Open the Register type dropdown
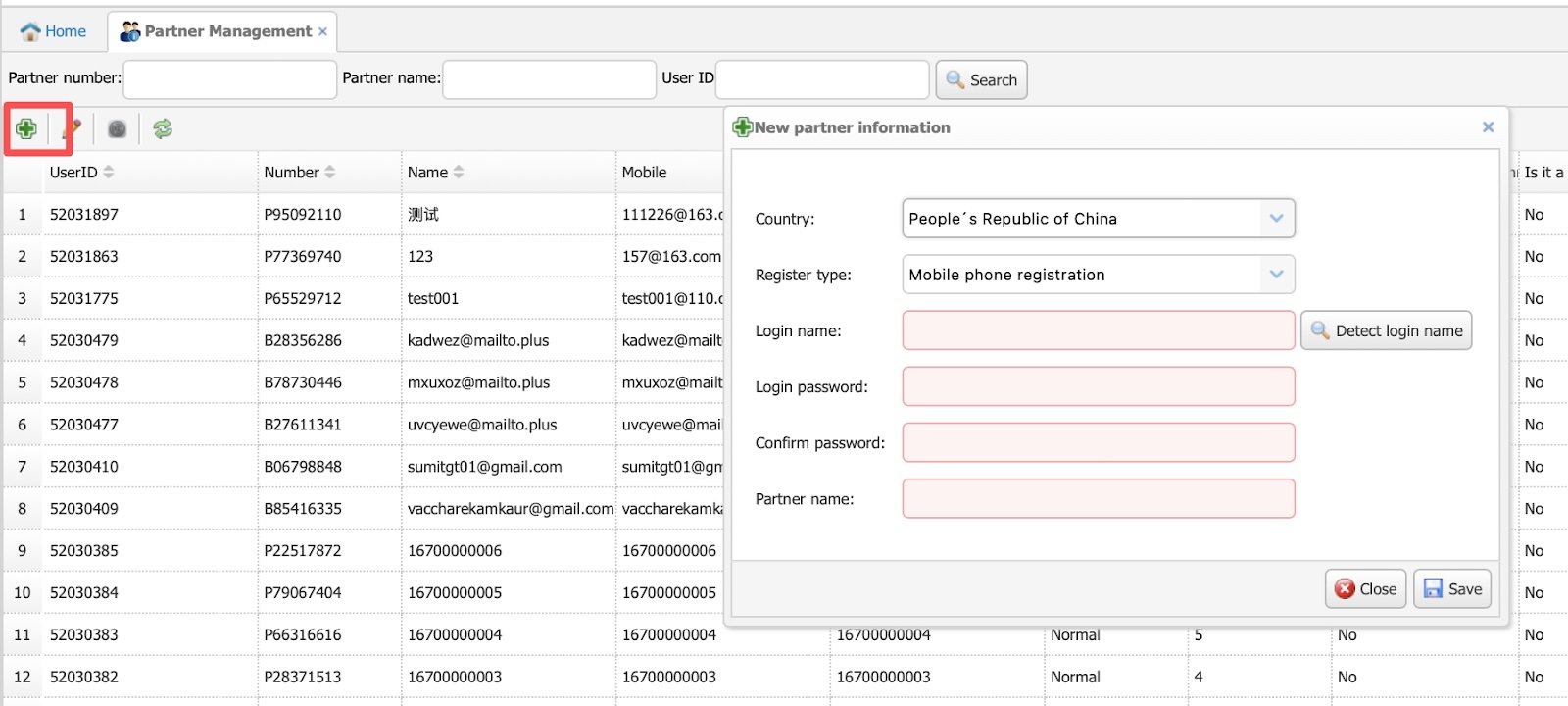This screenshot has height=706, width=1568. pyautogui.click(x=1276, y=275)
